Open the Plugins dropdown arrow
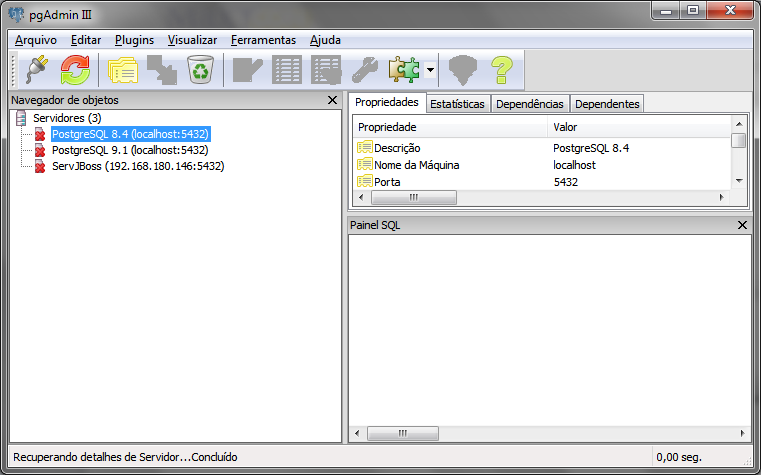This screenshot has height=475, width=761. pos(430,70)
